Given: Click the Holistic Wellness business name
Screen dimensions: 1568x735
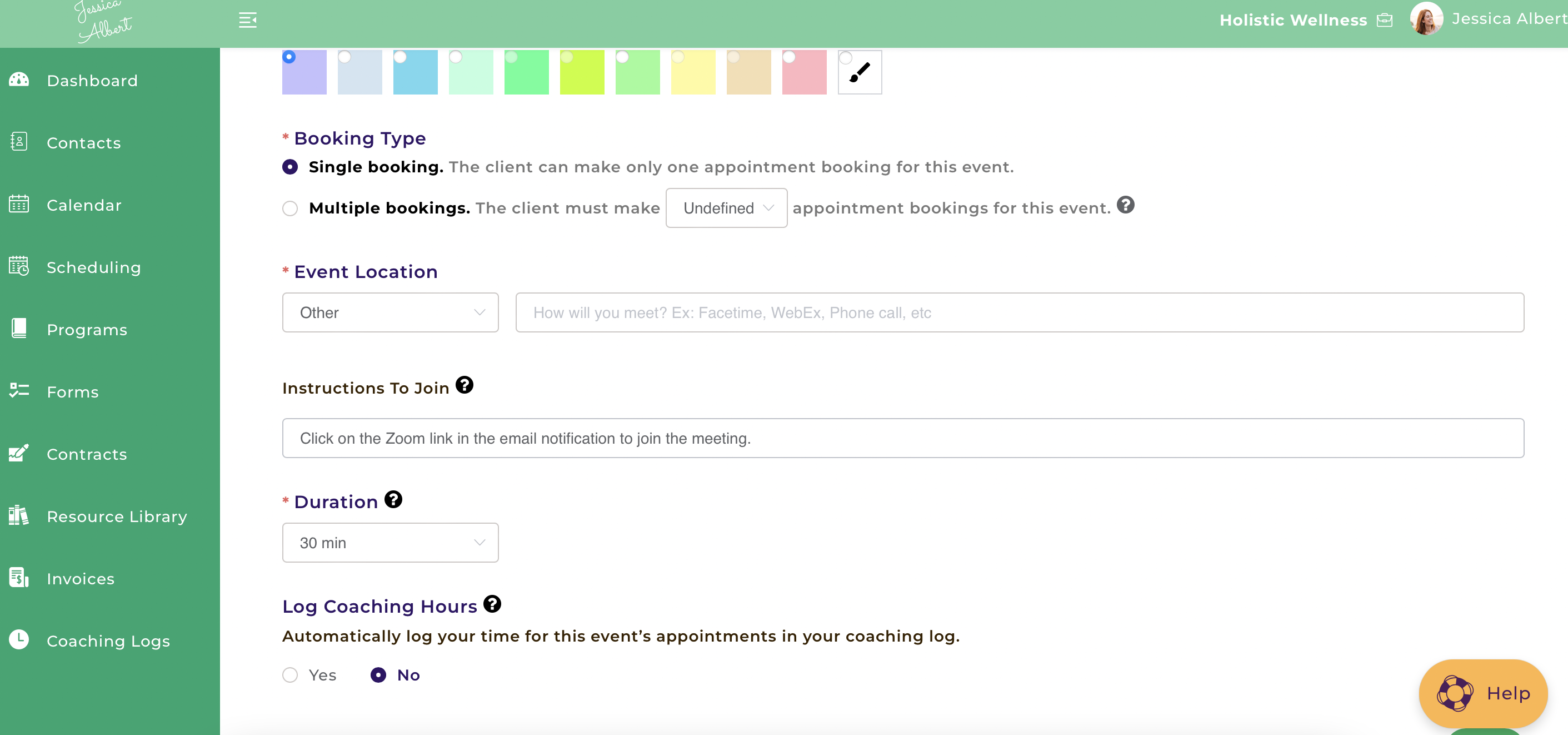Looking at the screenshot, I should (1293, 20).
